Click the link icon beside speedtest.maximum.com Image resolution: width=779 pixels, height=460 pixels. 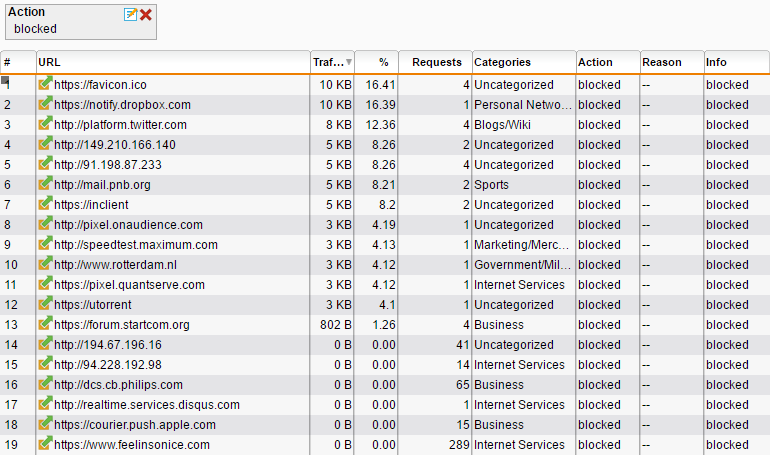click(45, 243)
